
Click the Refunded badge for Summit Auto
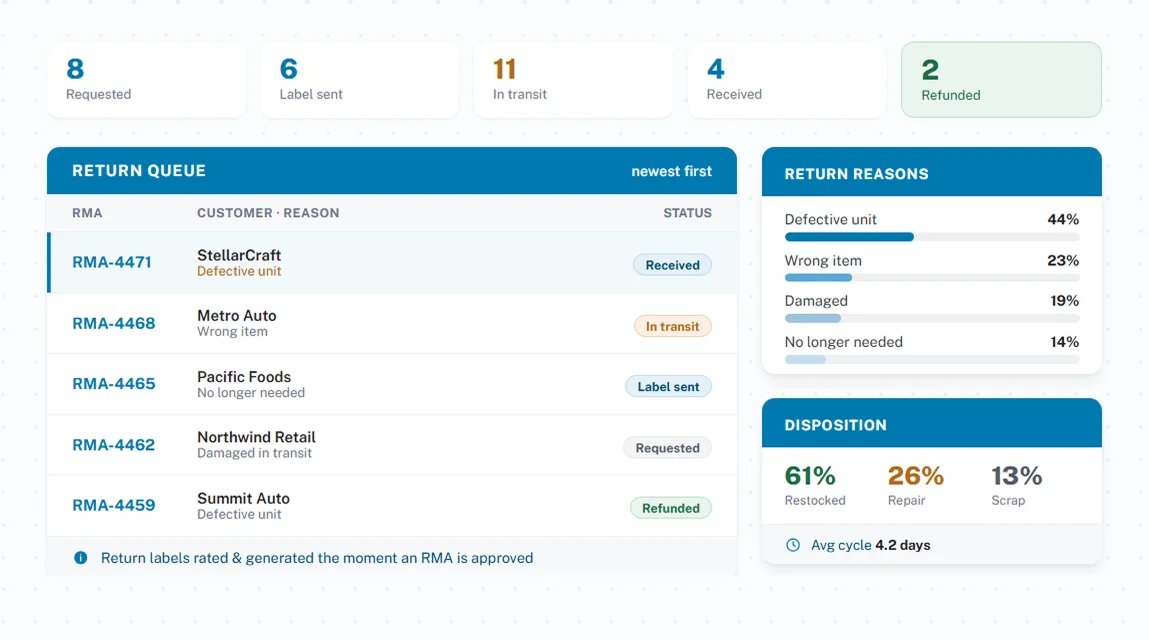(x=670, y=508)
